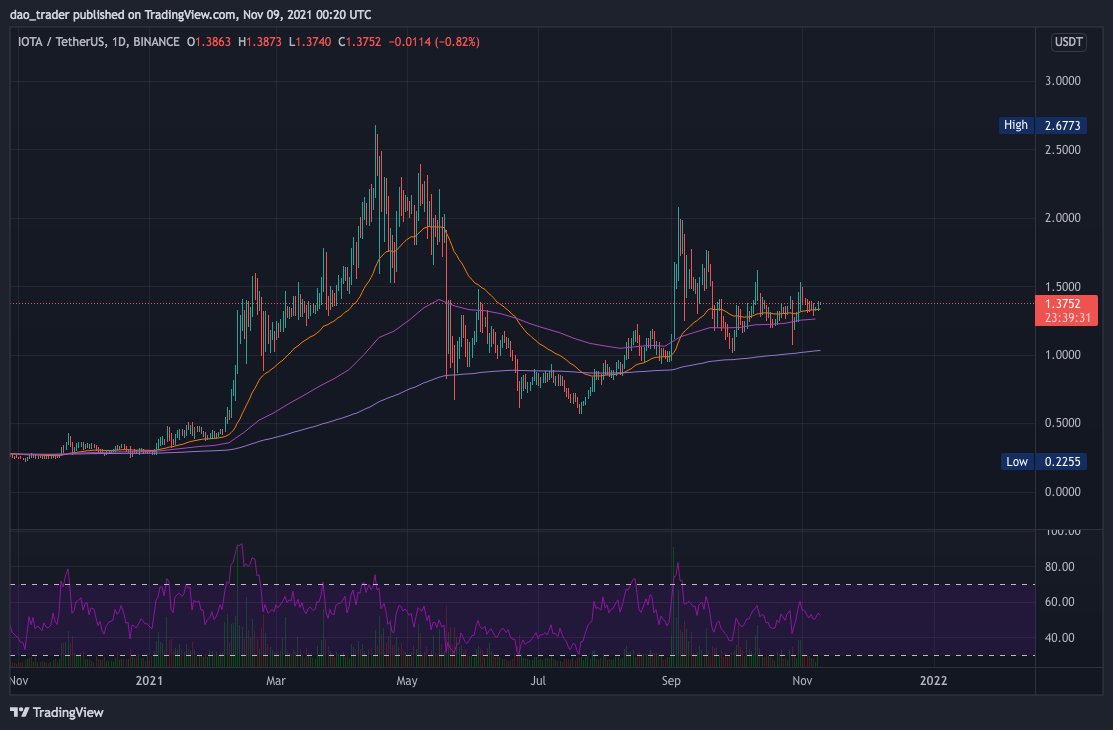The image size is (1113, 730).
Task: Click the 80.00 RSI axis label
Action: coord(1060,567)
